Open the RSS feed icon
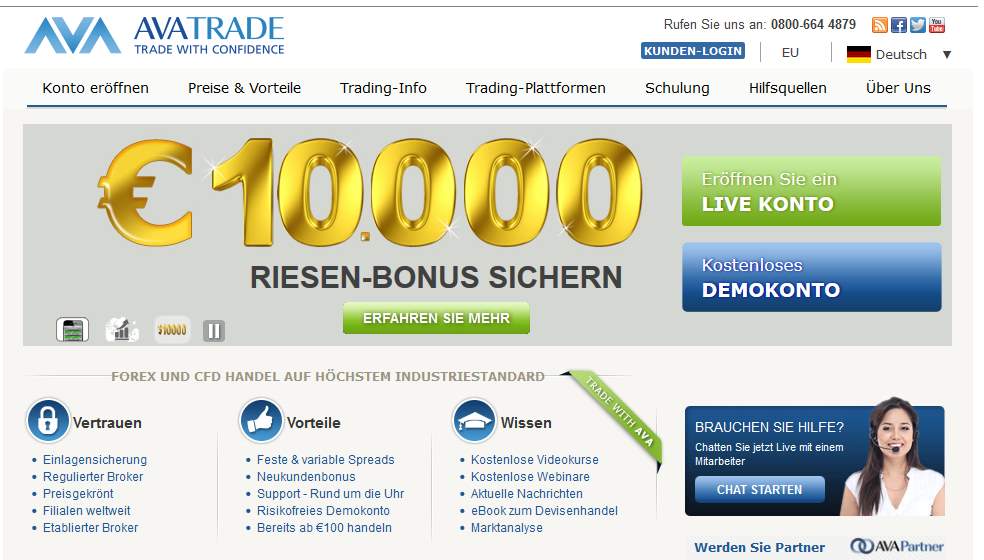Image resolution: width=984 pixels, height=560 pixels. (x=880, y=25)
